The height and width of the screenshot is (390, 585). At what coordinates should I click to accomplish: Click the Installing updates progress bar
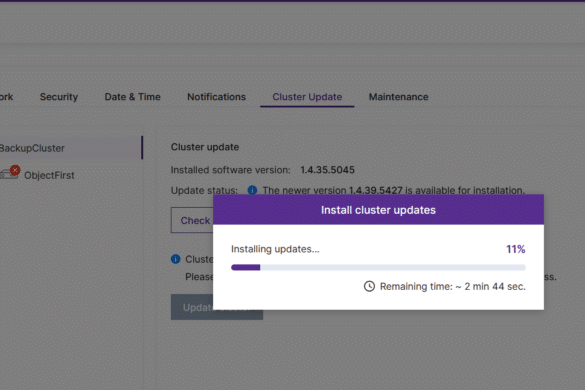coord(378,267)
